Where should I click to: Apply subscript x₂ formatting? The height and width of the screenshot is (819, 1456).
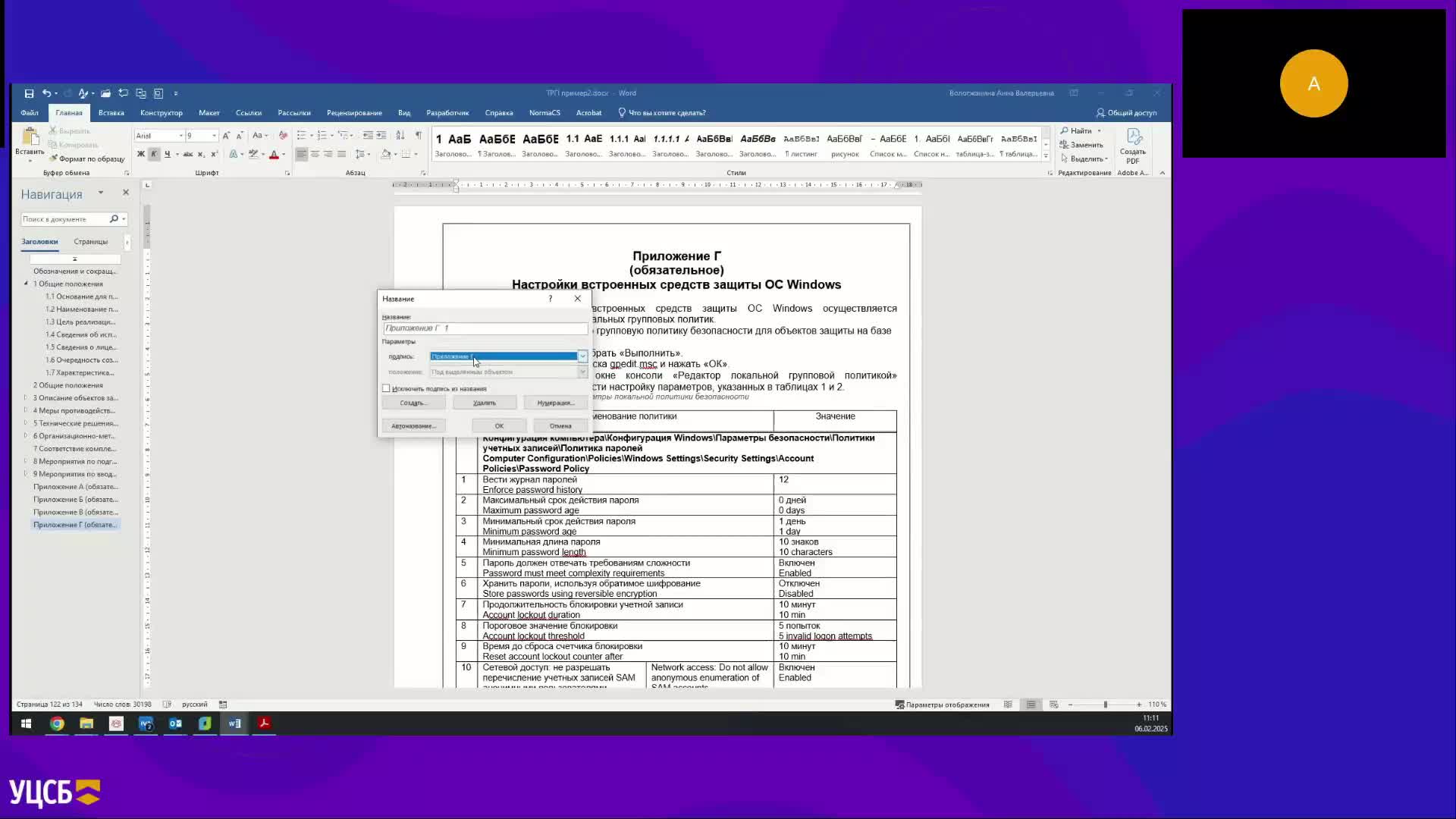pyautogui.click(x=201, y=154)
